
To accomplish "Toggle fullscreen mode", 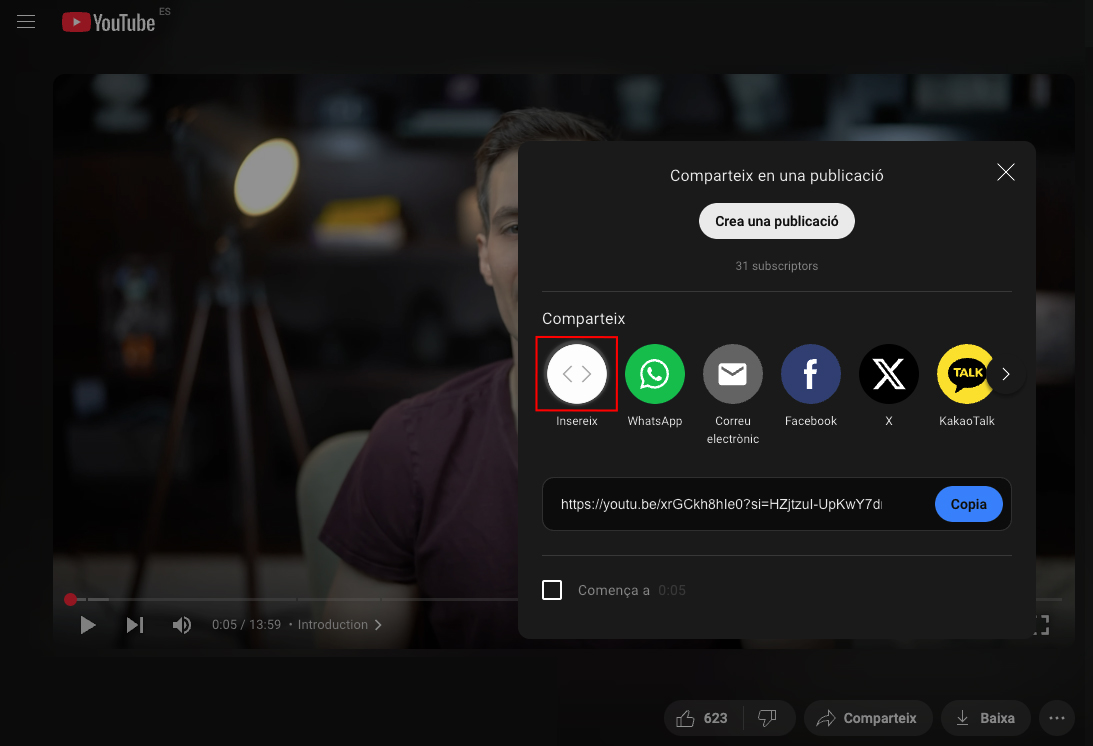I will click(x=1041, y=625).
